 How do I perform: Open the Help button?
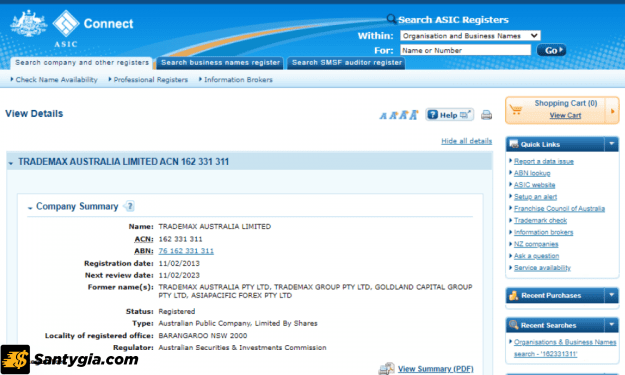click(x=449, y=115)
